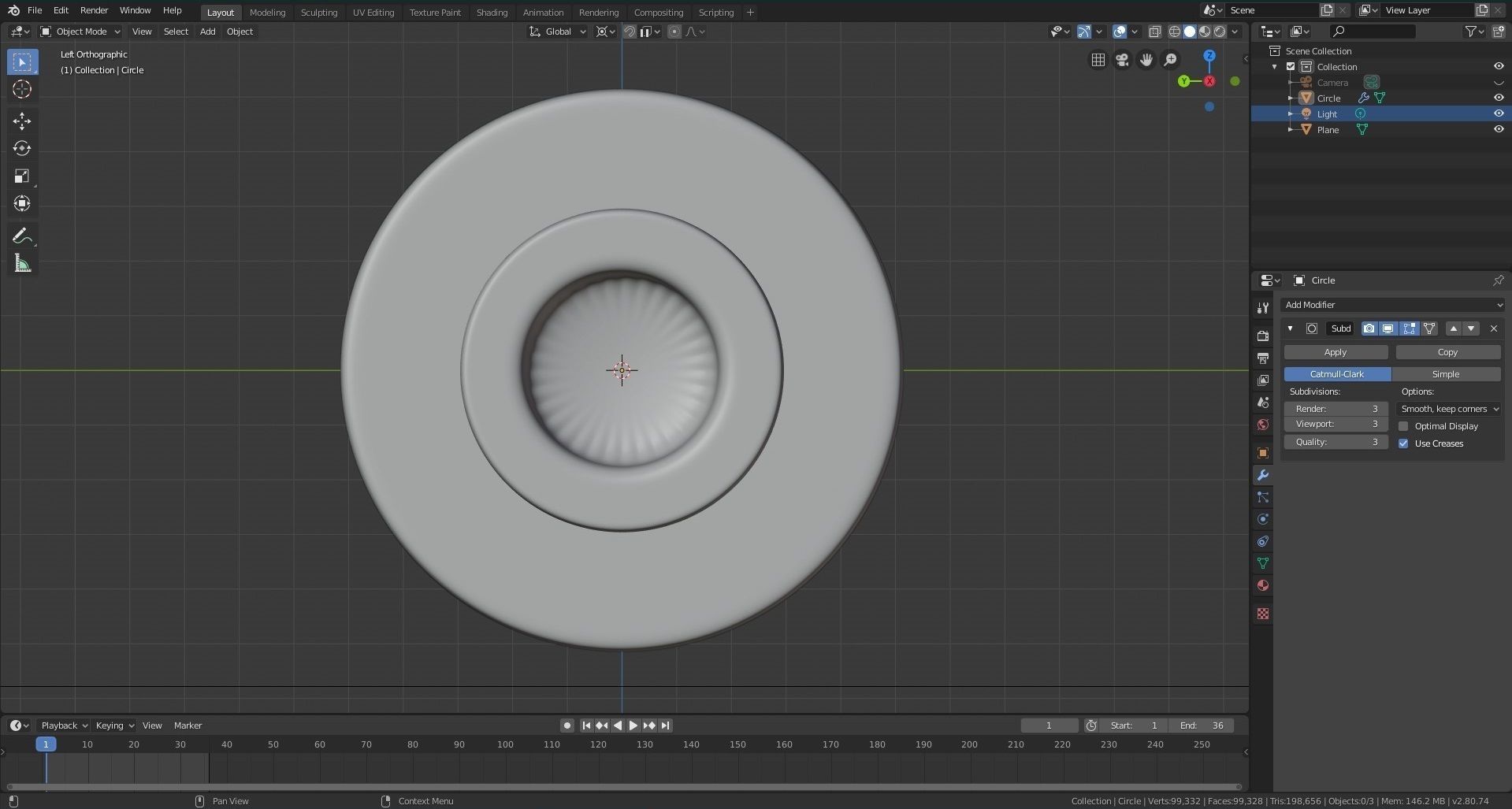Image resolution: width=1512 pixels, height=809 pixels.
Task: Activate the Annotate tool
Action: [x=22, y=235]
